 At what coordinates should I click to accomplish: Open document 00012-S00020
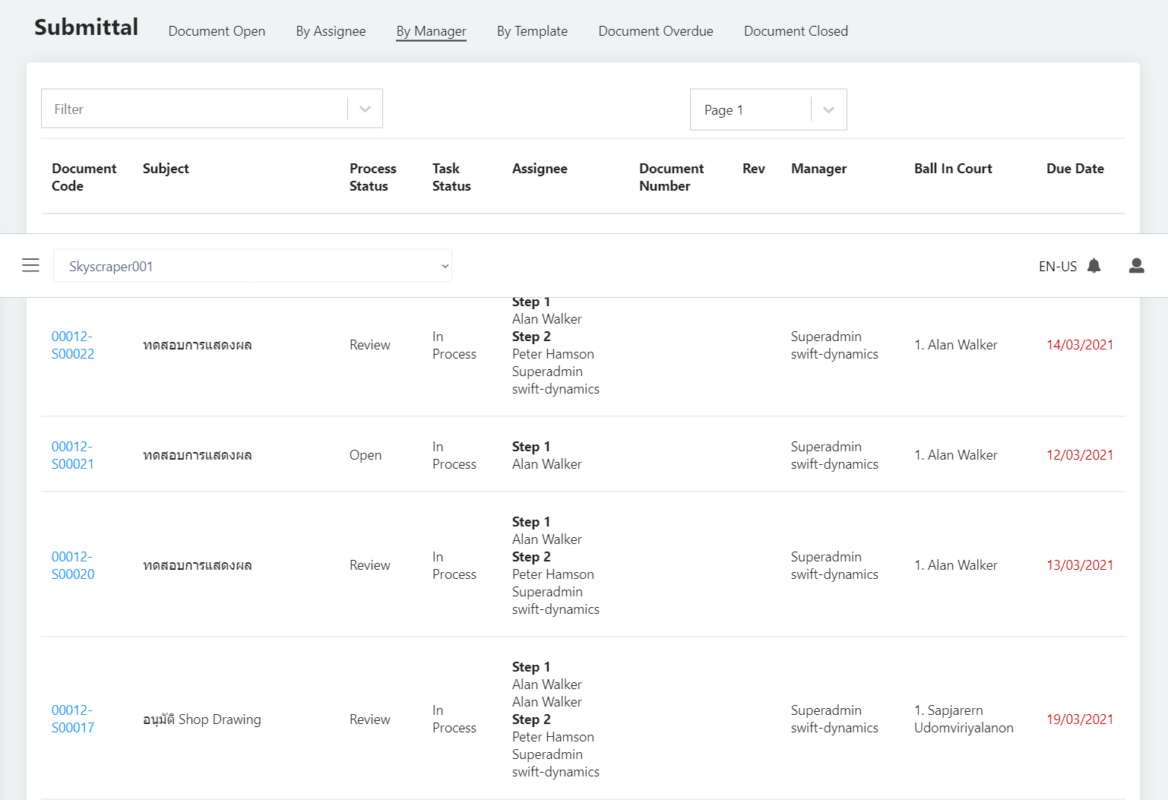(72, 565)
